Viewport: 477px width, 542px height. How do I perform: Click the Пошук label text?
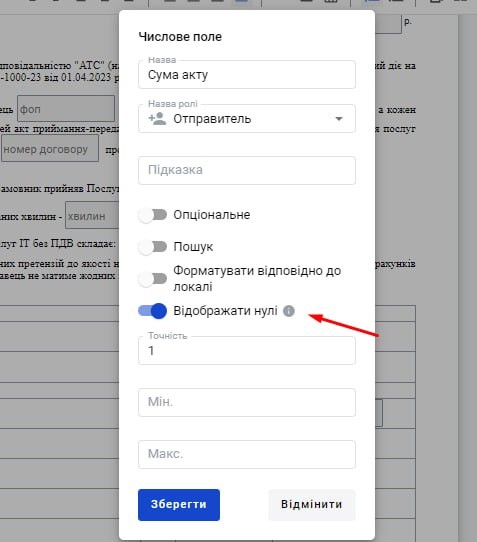coord(193,247)
